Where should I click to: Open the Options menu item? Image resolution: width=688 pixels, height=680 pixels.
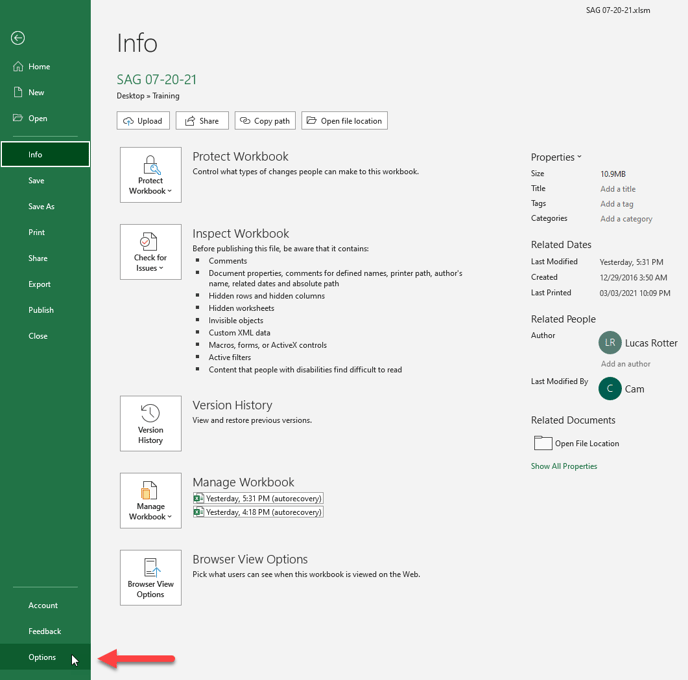tap(42, 657)
